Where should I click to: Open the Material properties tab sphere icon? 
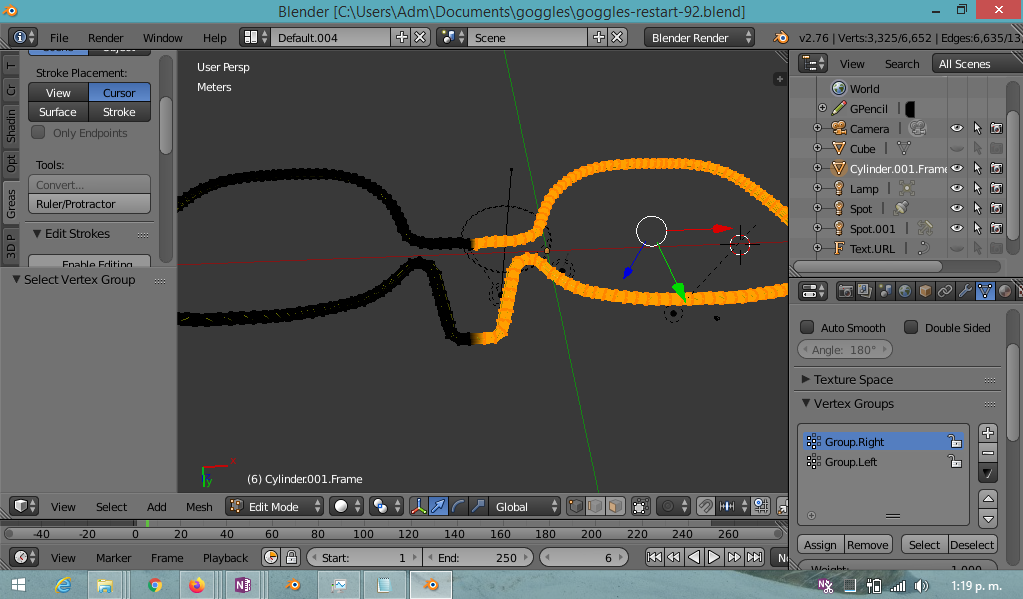pos(1005,291)
